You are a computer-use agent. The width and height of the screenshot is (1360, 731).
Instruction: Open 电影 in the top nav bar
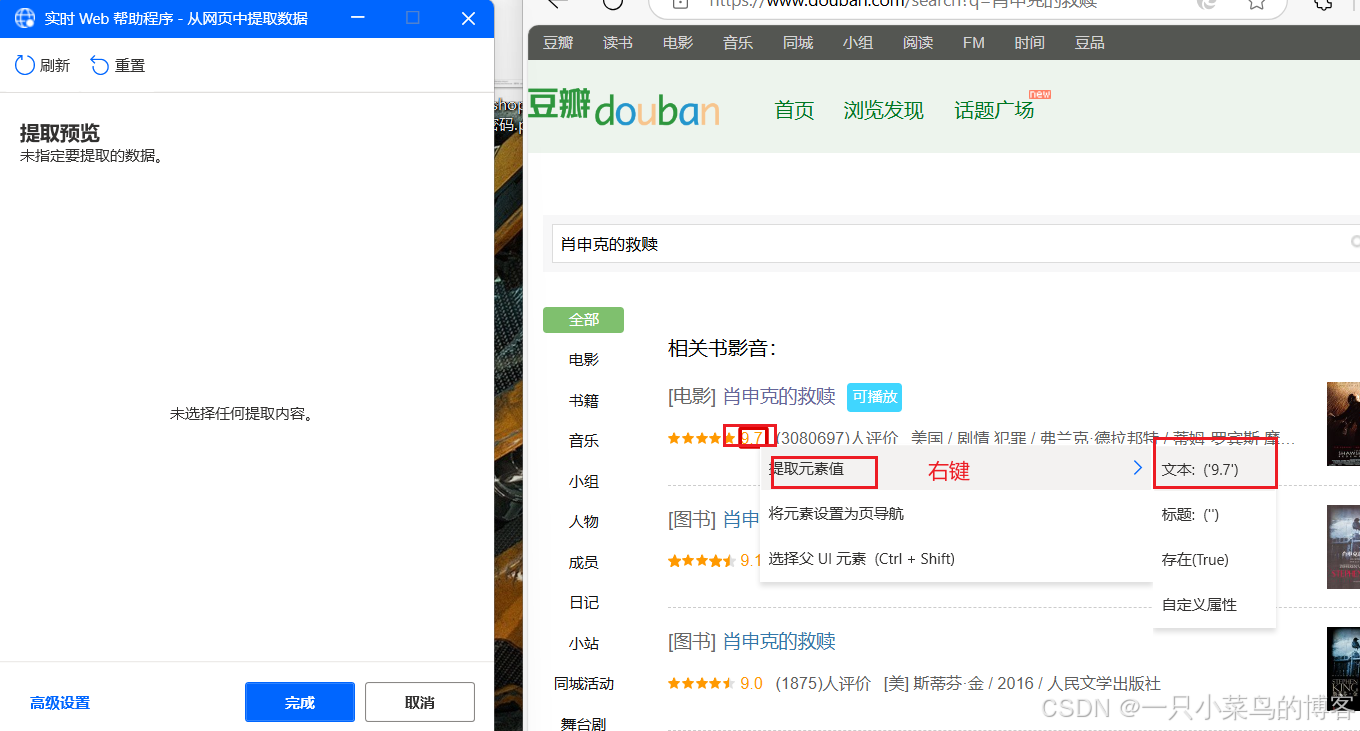(x=678, y=42)
